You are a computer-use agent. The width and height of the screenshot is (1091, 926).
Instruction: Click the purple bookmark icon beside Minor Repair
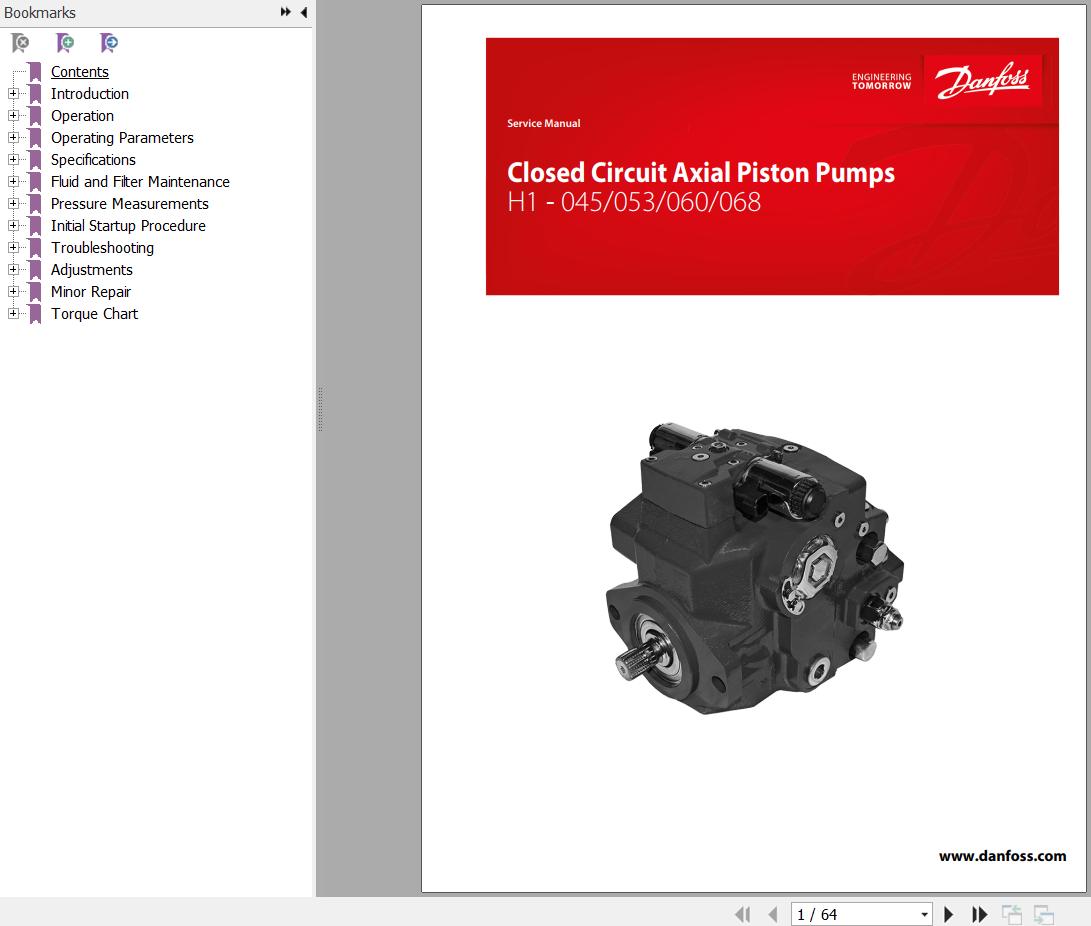[35, 292]
